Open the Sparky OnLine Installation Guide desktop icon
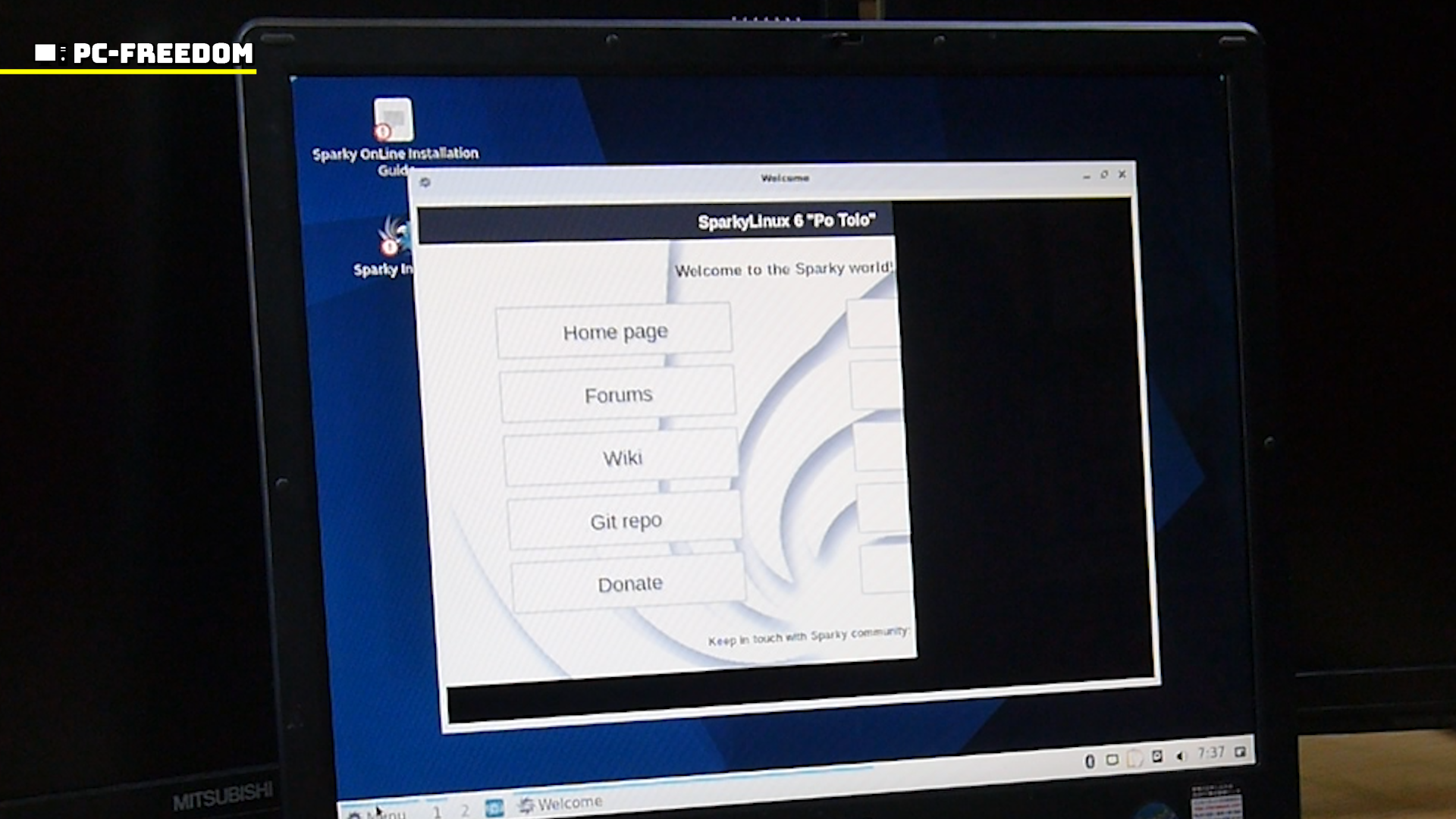 pos(393,120)
